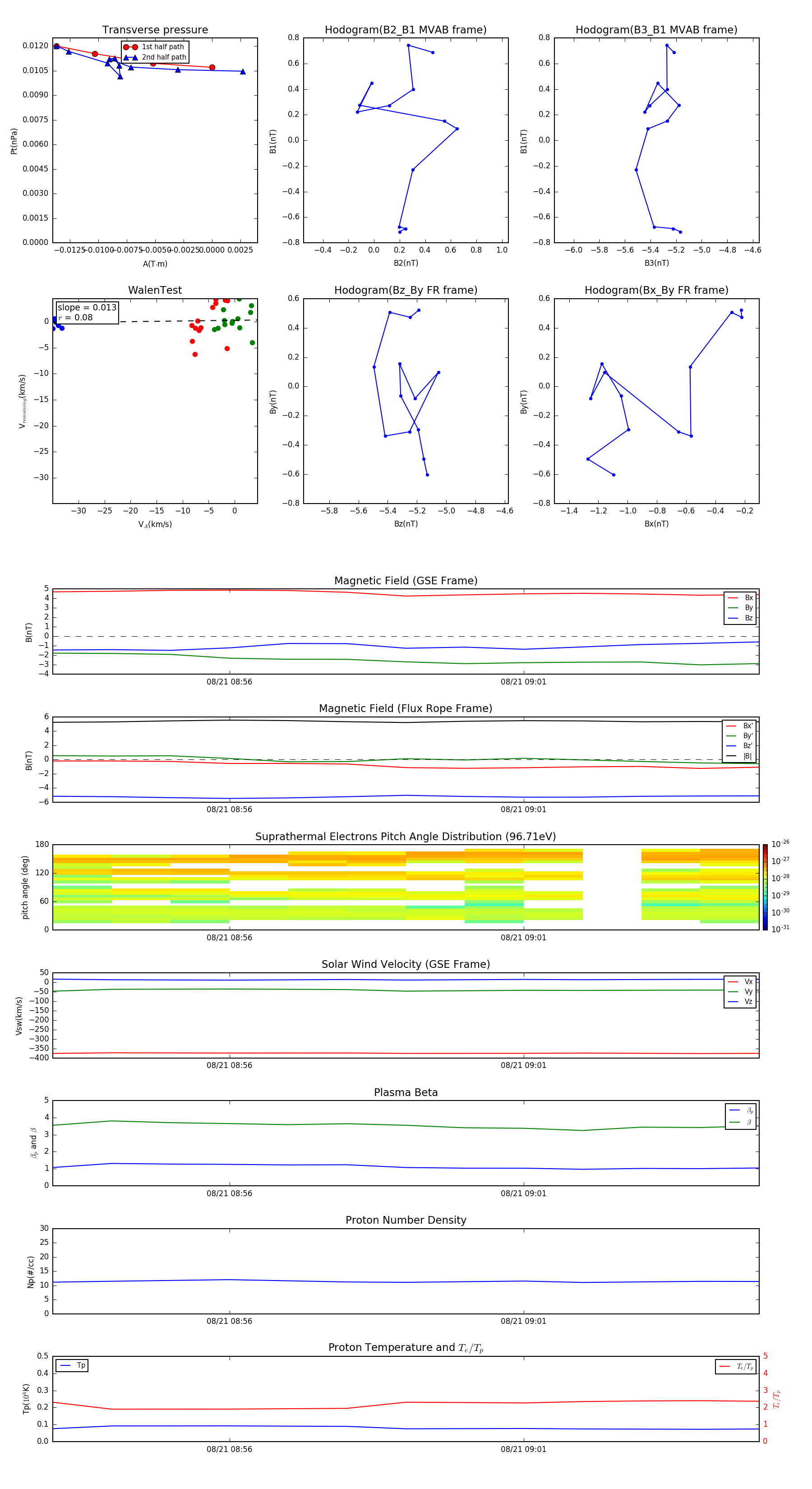812x1489 pixels.
Task: Click the "Proton Number Density" plot title
Action: [x=406, y=1220]
